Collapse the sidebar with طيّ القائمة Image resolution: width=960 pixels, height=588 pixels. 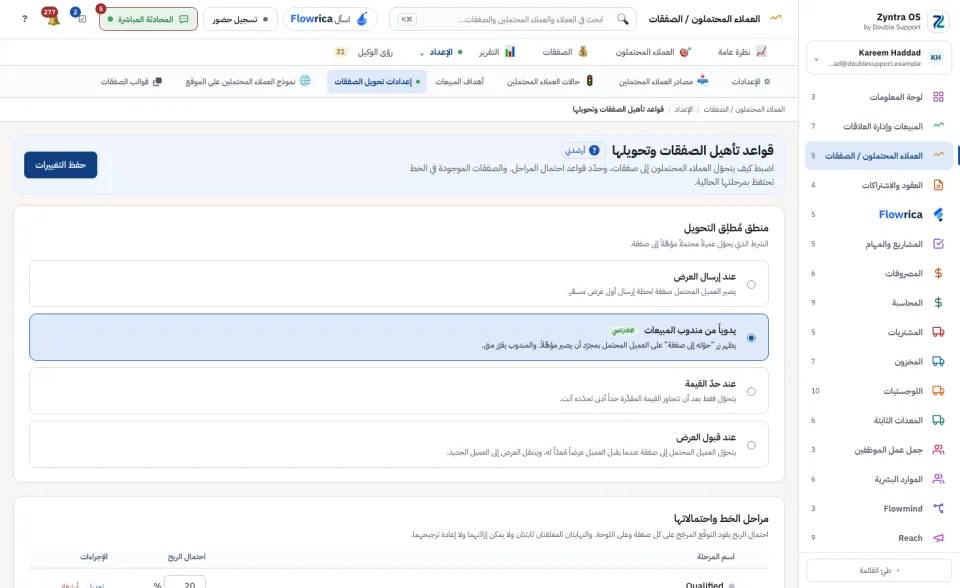(879, 570)
